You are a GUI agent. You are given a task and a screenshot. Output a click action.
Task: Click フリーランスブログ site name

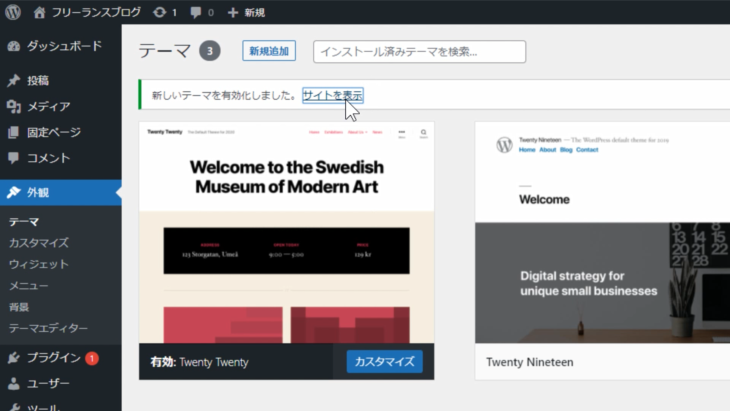(x=96, y=13)
